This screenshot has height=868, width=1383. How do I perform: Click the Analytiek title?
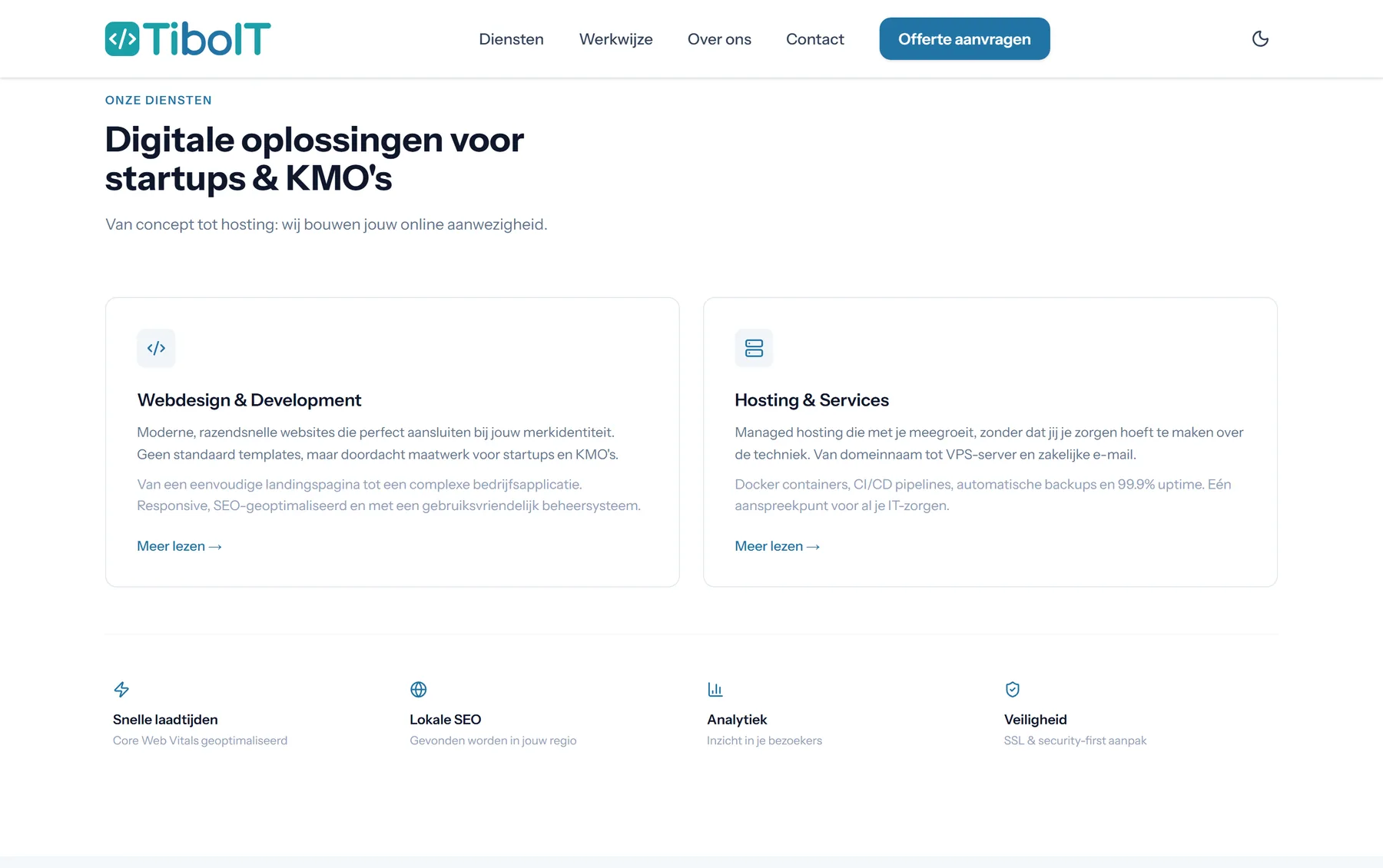[x=737, y=720]
